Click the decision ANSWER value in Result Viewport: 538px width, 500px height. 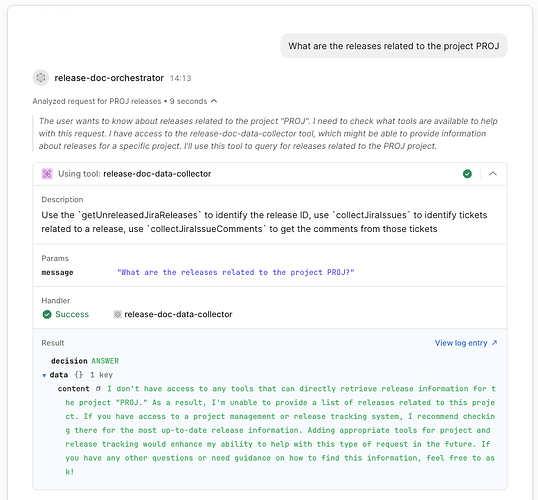coord(105,361)
